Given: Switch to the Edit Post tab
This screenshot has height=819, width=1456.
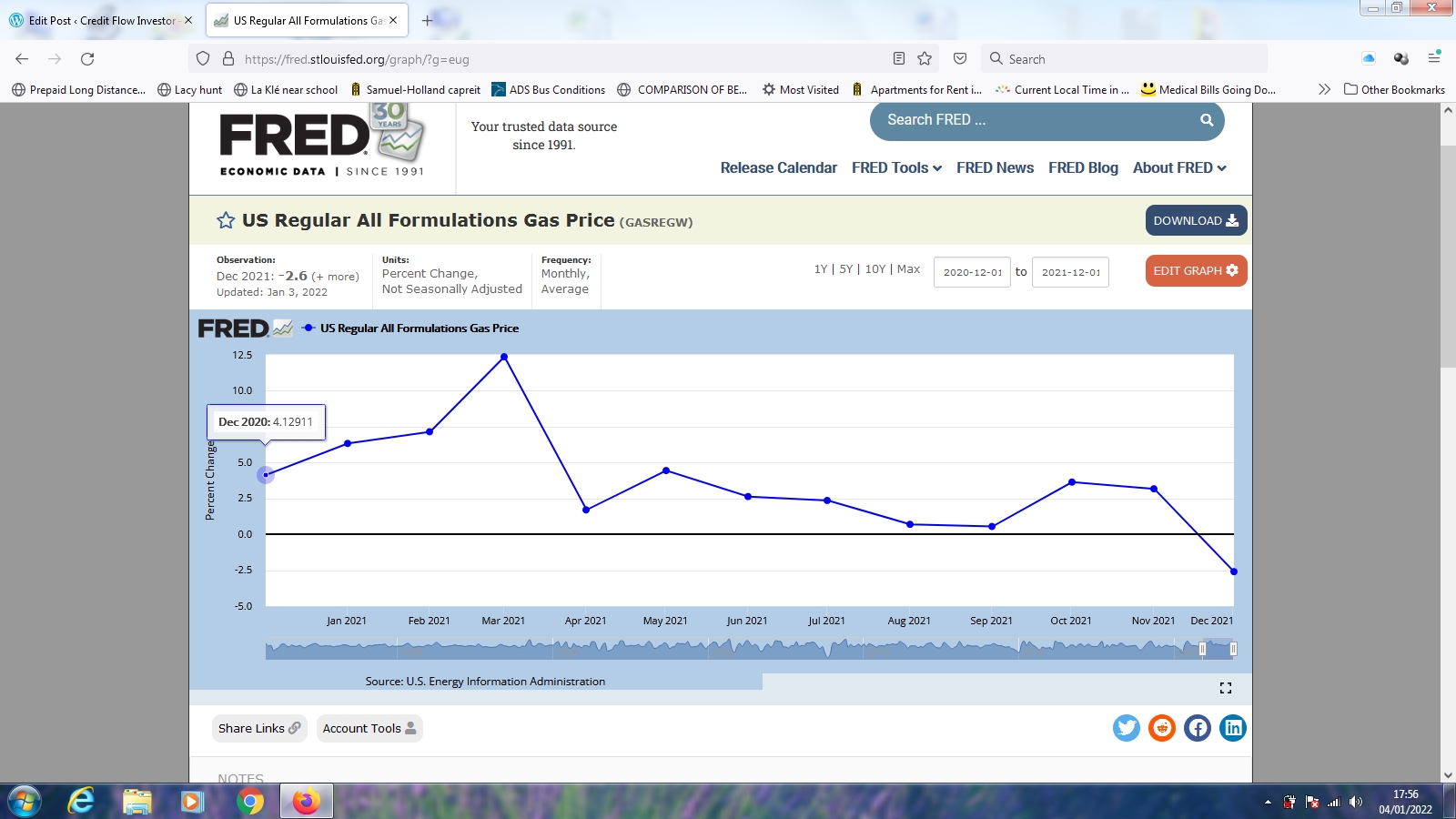Looking at the screenshot, I should click(x=102, y=20).
